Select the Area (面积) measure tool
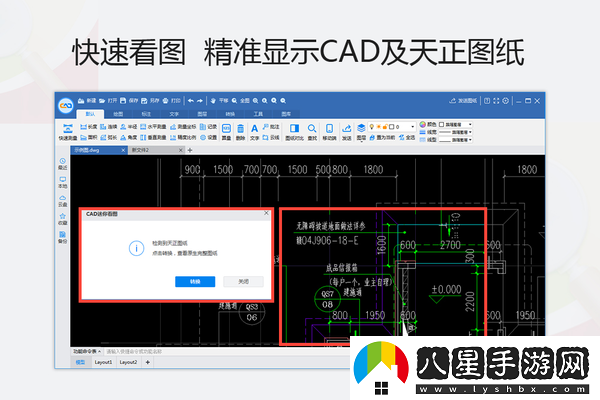The width and height of the screenshot is (600, 400). tap(88, 137)
